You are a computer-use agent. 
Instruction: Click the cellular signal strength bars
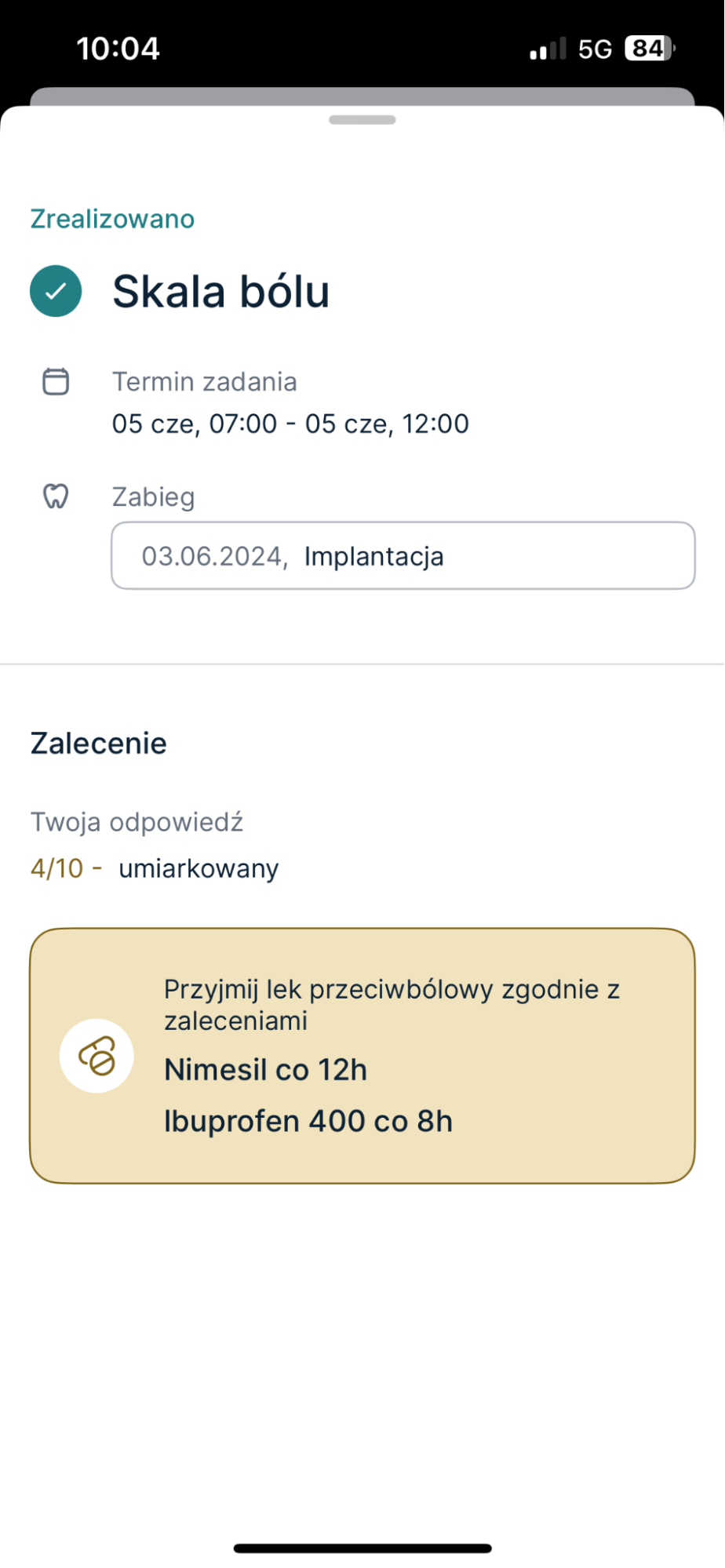548,49
